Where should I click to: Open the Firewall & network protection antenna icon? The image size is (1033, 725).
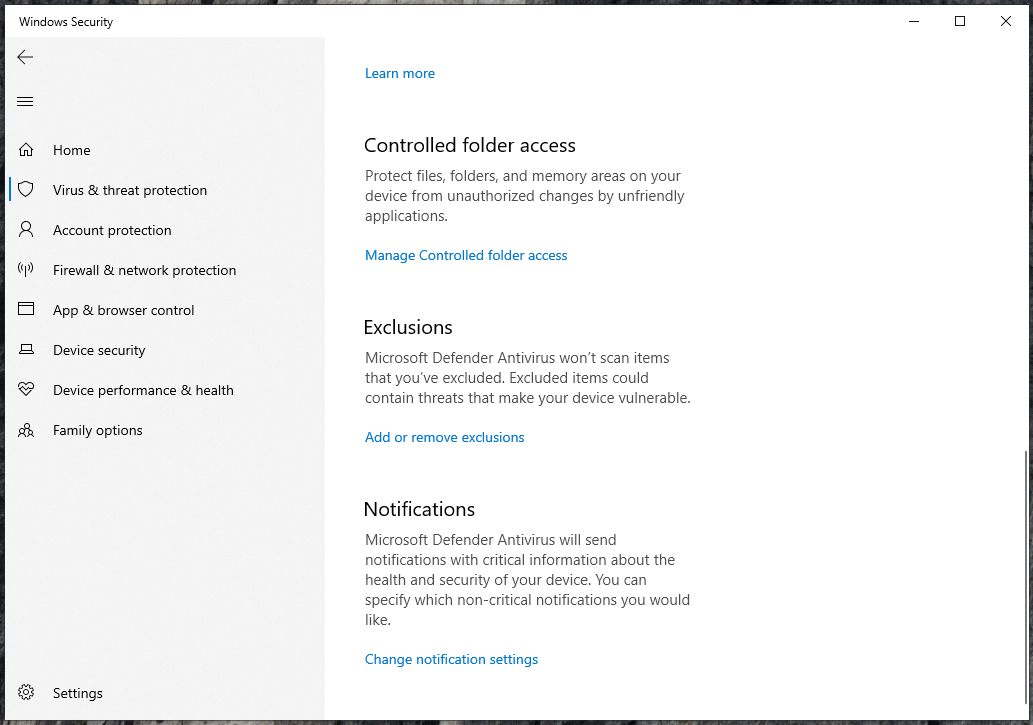[26, 270]
